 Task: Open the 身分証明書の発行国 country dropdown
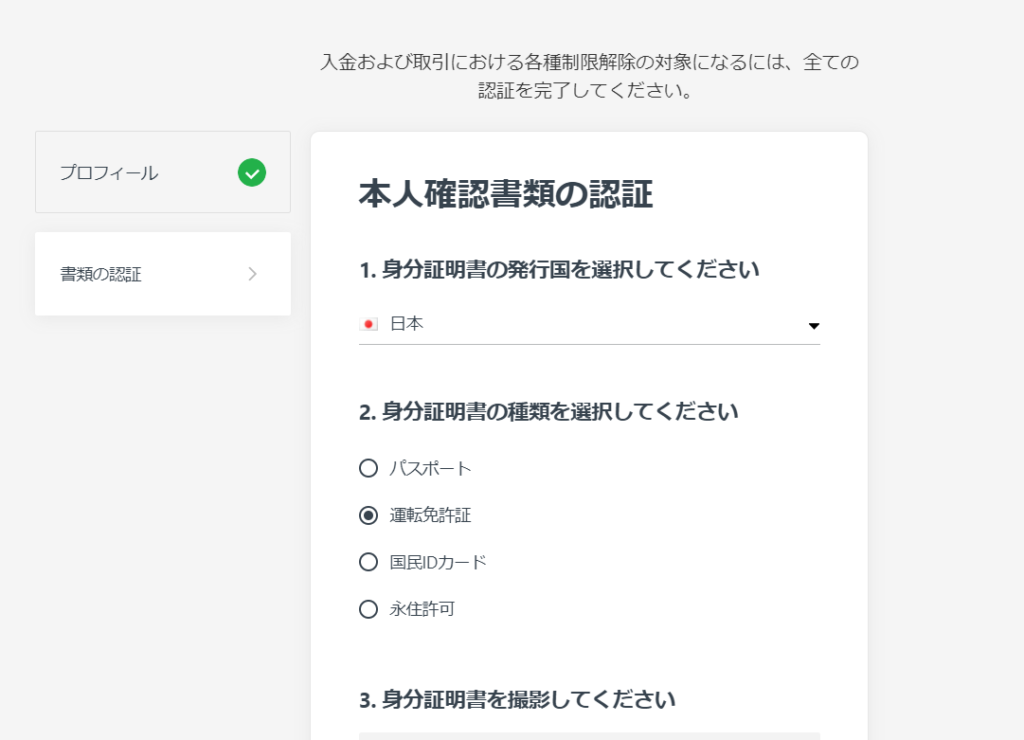click(x=589, y=324)
